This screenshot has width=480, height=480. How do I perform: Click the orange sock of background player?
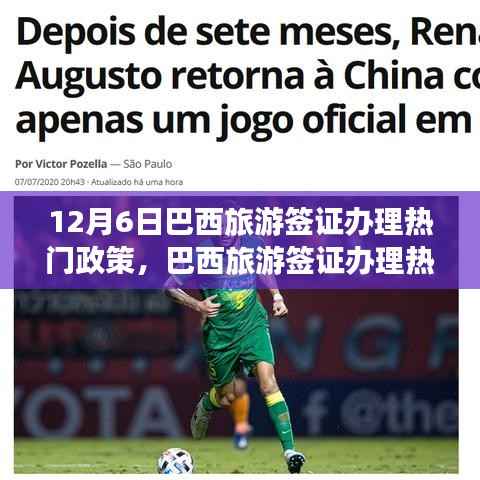(241, 412)
